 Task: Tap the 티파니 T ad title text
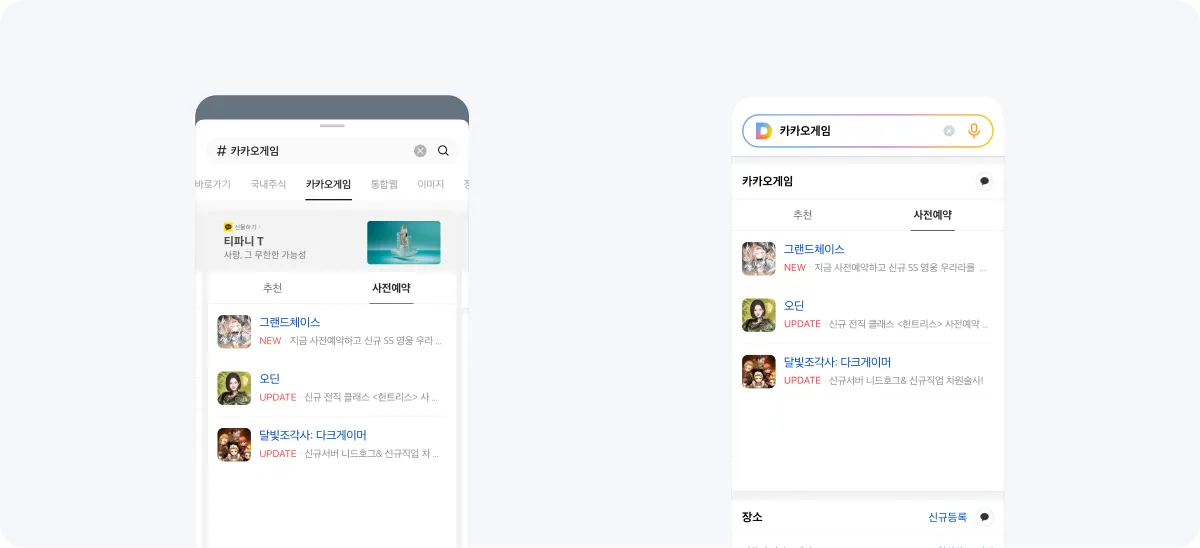(x=244, y=241)
